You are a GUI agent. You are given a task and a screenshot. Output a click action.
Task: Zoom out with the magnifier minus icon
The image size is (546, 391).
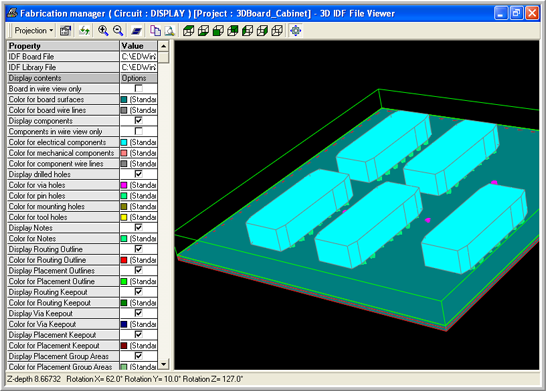[118, 31]
